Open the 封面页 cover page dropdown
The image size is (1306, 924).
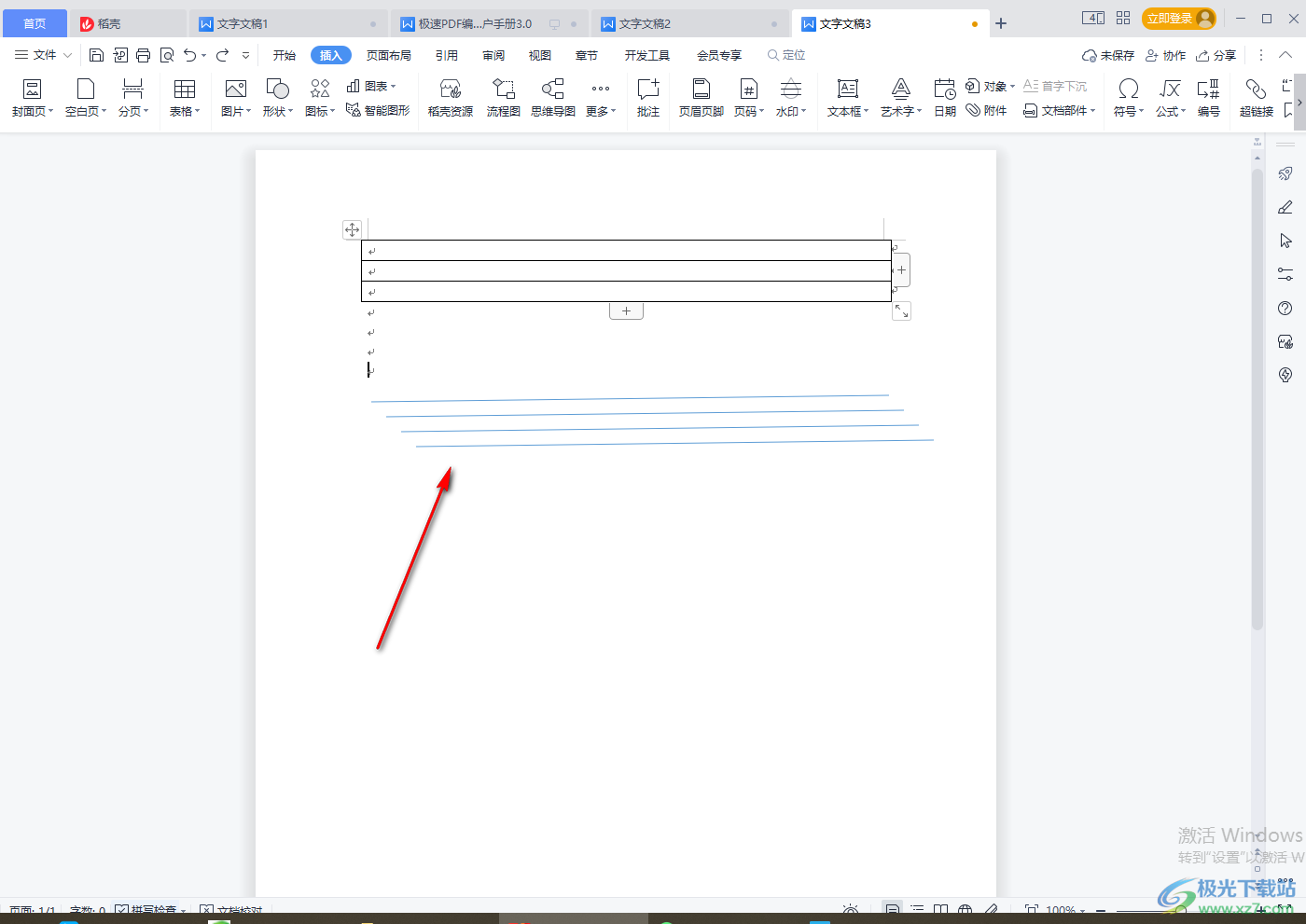click(x=33, y=98)
